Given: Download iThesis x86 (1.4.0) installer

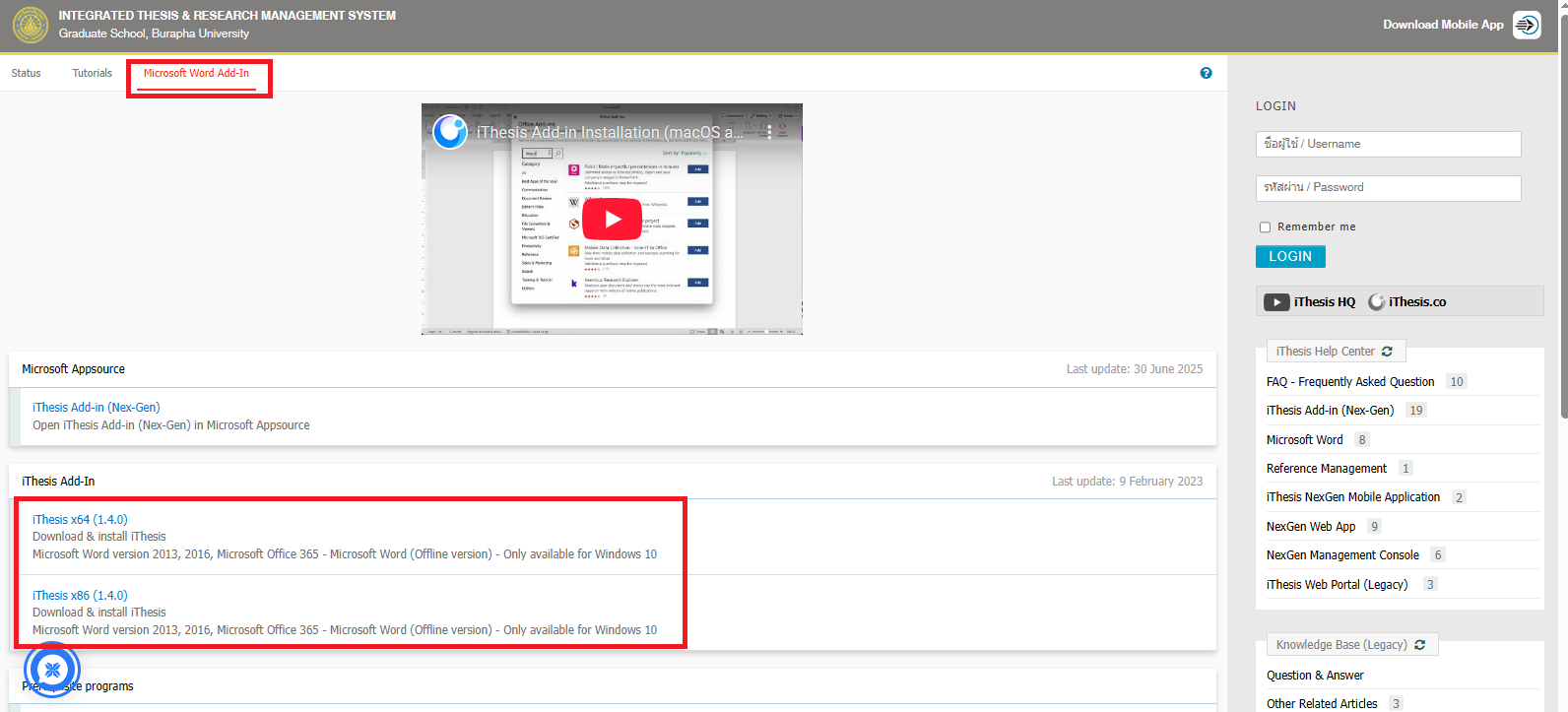Looking at the screenshot, I should point(80,596).
